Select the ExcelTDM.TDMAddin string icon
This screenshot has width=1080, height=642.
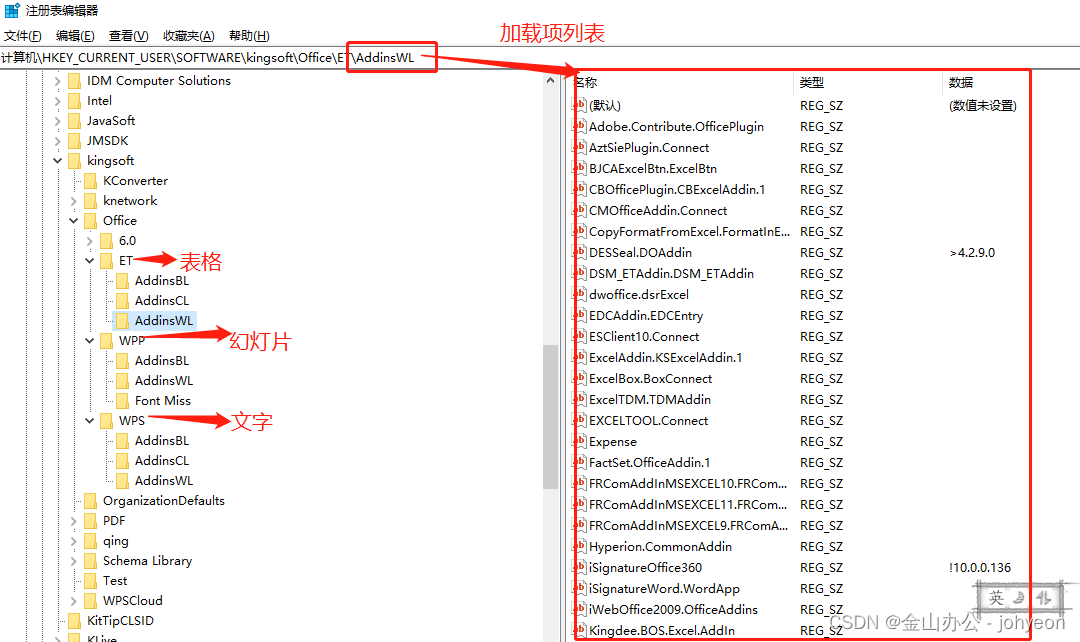click(580, 400)
